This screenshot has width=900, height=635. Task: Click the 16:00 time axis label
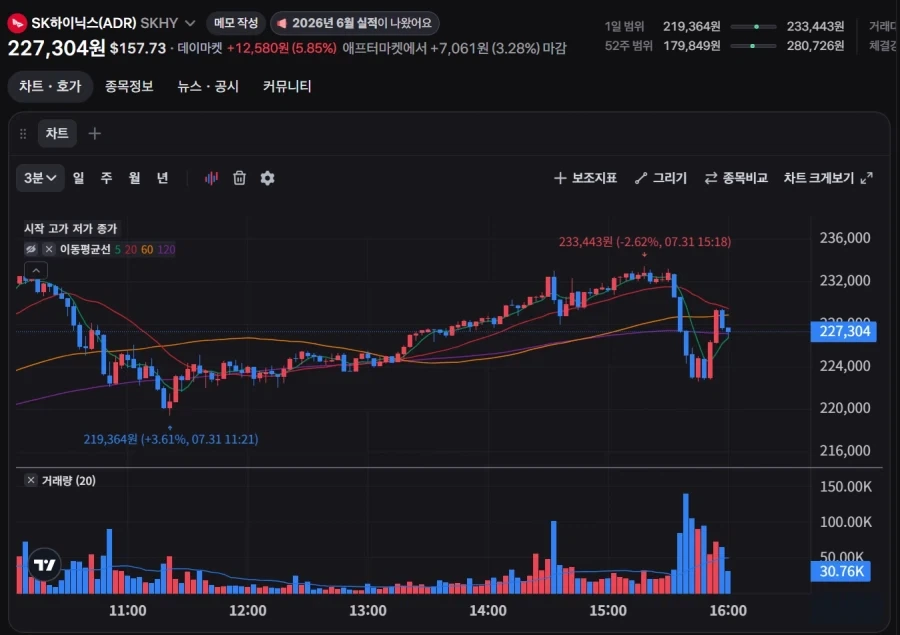728,610
